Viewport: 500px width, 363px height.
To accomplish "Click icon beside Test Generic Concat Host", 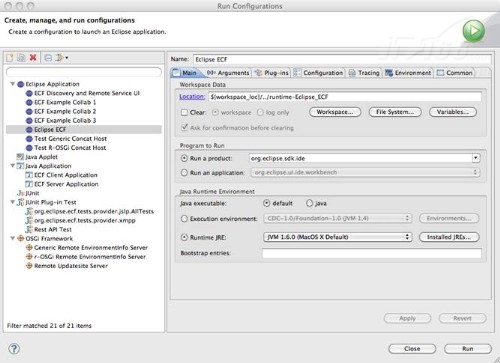I will [29, 139].
